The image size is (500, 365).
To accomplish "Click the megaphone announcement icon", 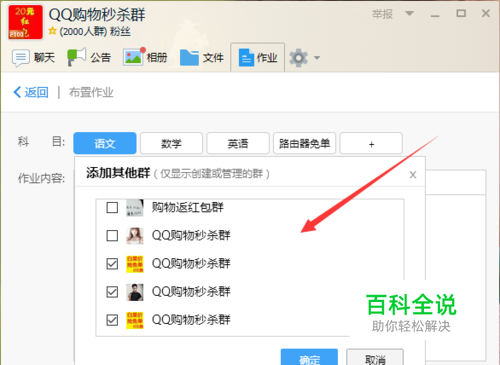I will [76, 57].
